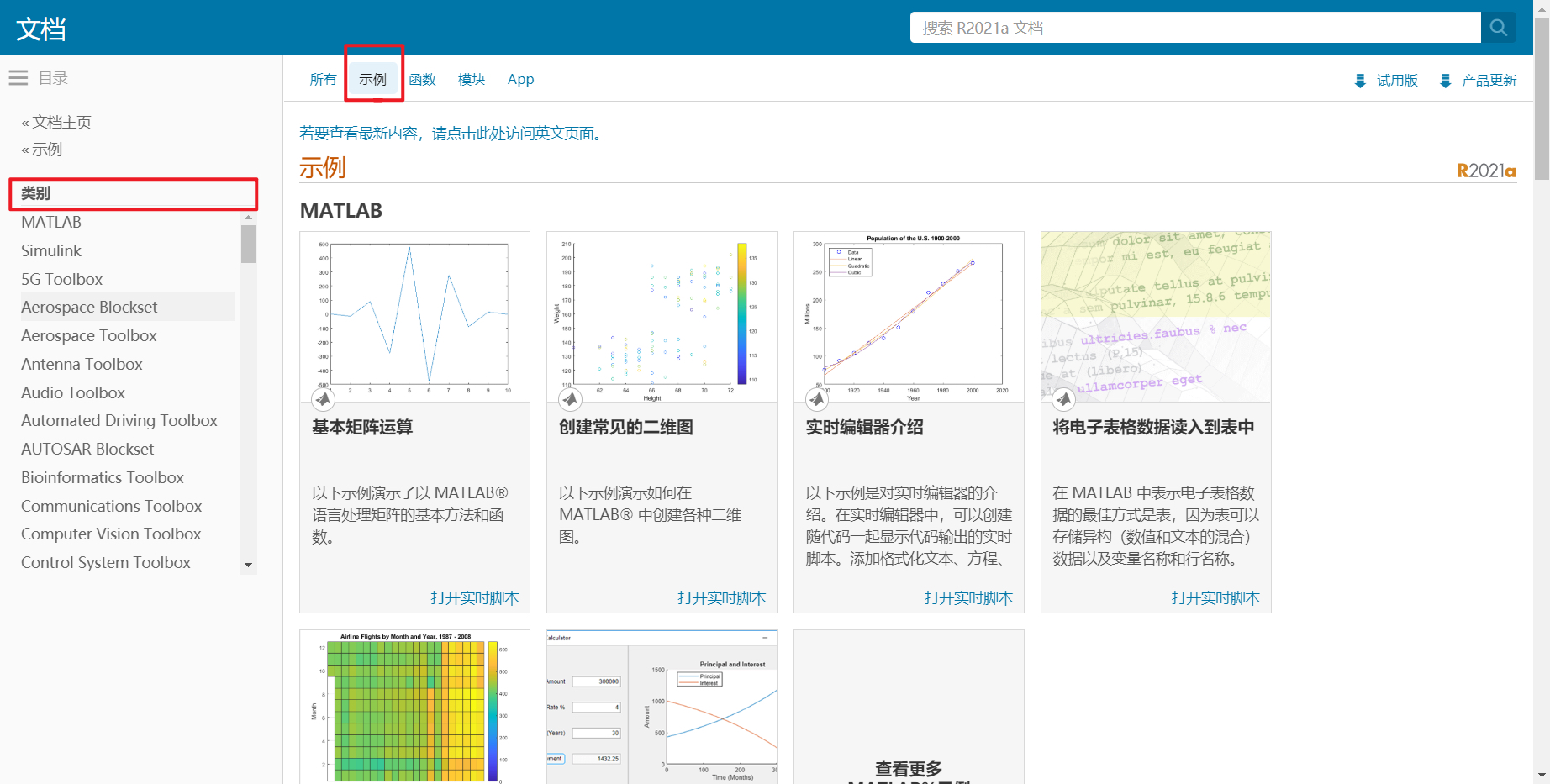
Task: Click the scatter plot thumbnail for 创建常见的二维图
Action: tap(662, 317)
